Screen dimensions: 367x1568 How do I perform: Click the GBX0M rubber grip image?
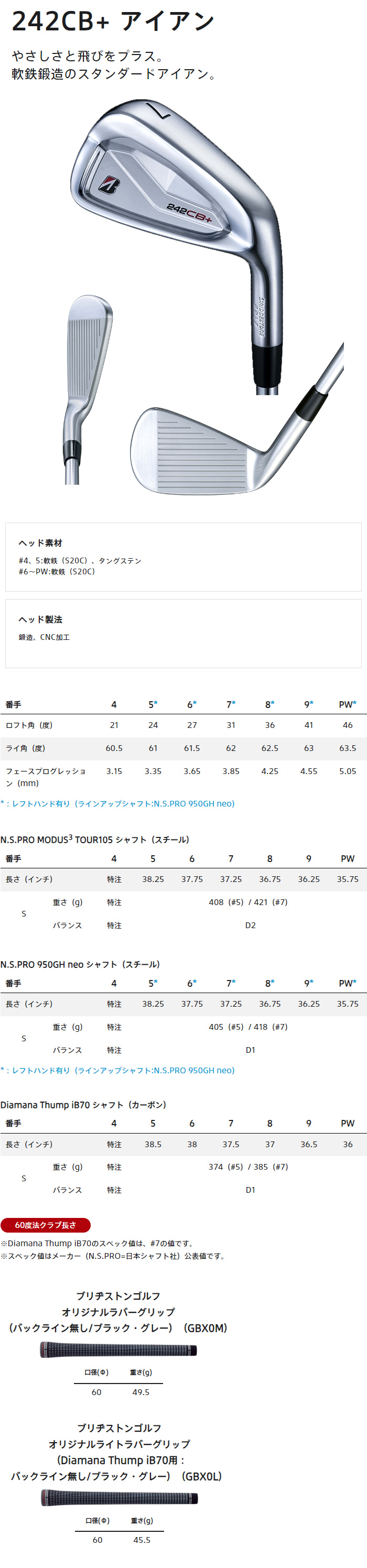coord(118,1349)
